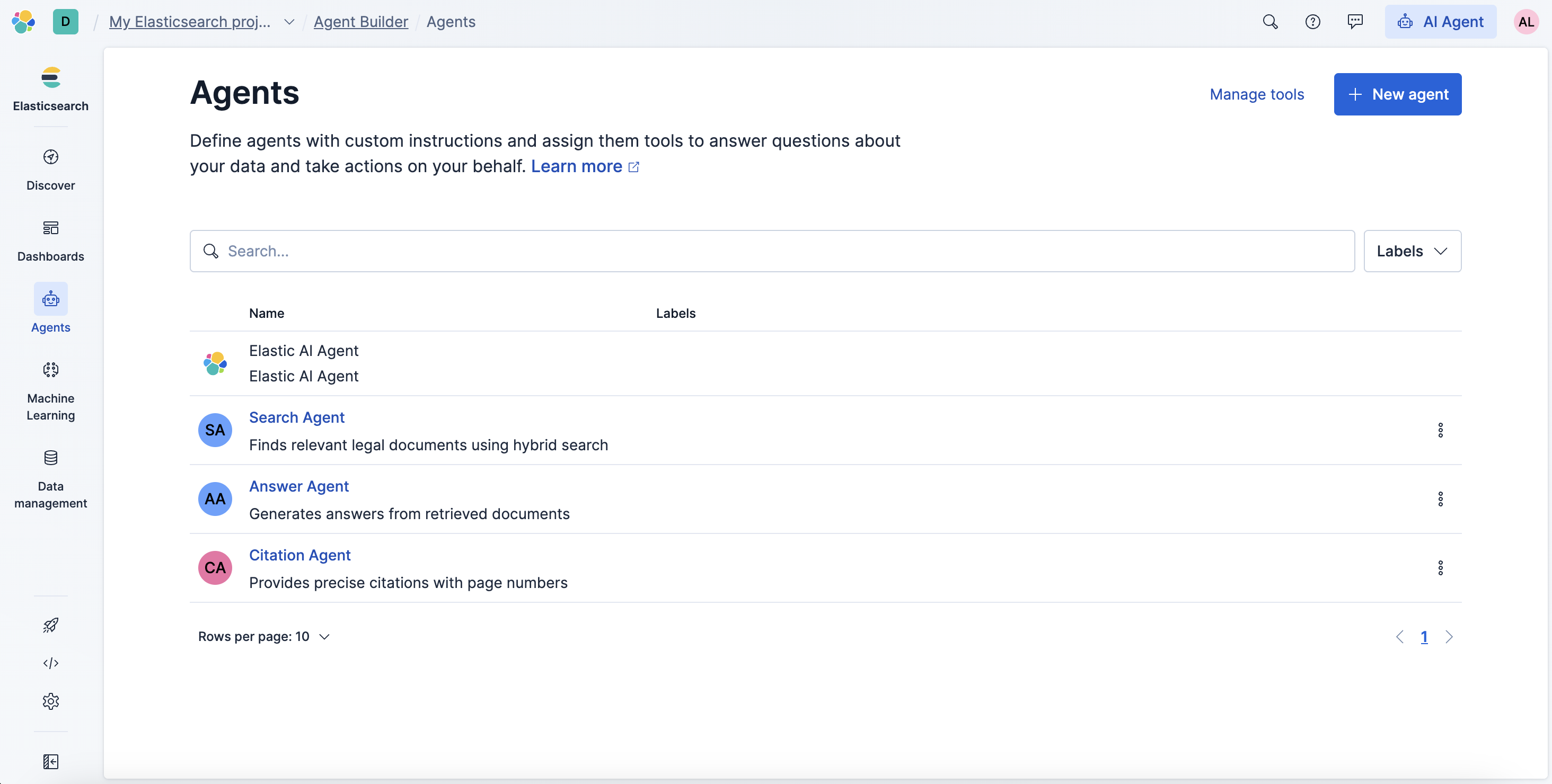Click the rocket getting started icon
Screen dimensions: 1552x784
pos(50,625)
